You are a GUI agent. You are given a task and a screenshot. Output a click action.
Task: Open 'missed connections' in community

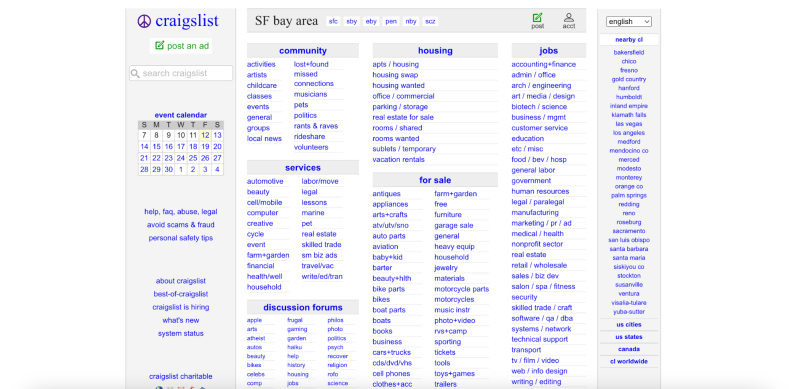(x=313, y=79)
